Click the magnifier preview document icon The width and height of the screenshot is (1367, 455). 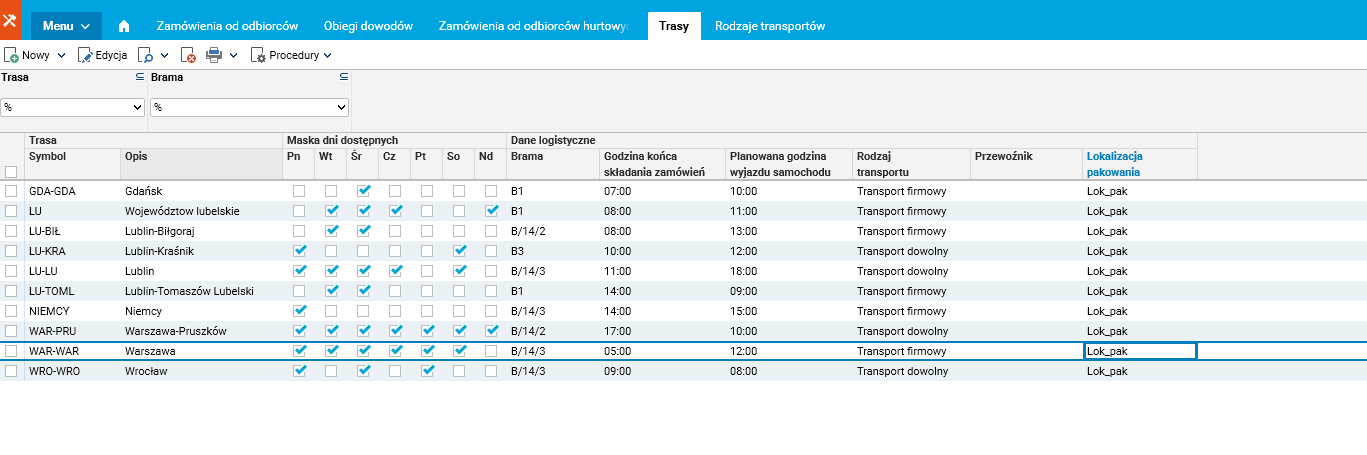(146, 56)
